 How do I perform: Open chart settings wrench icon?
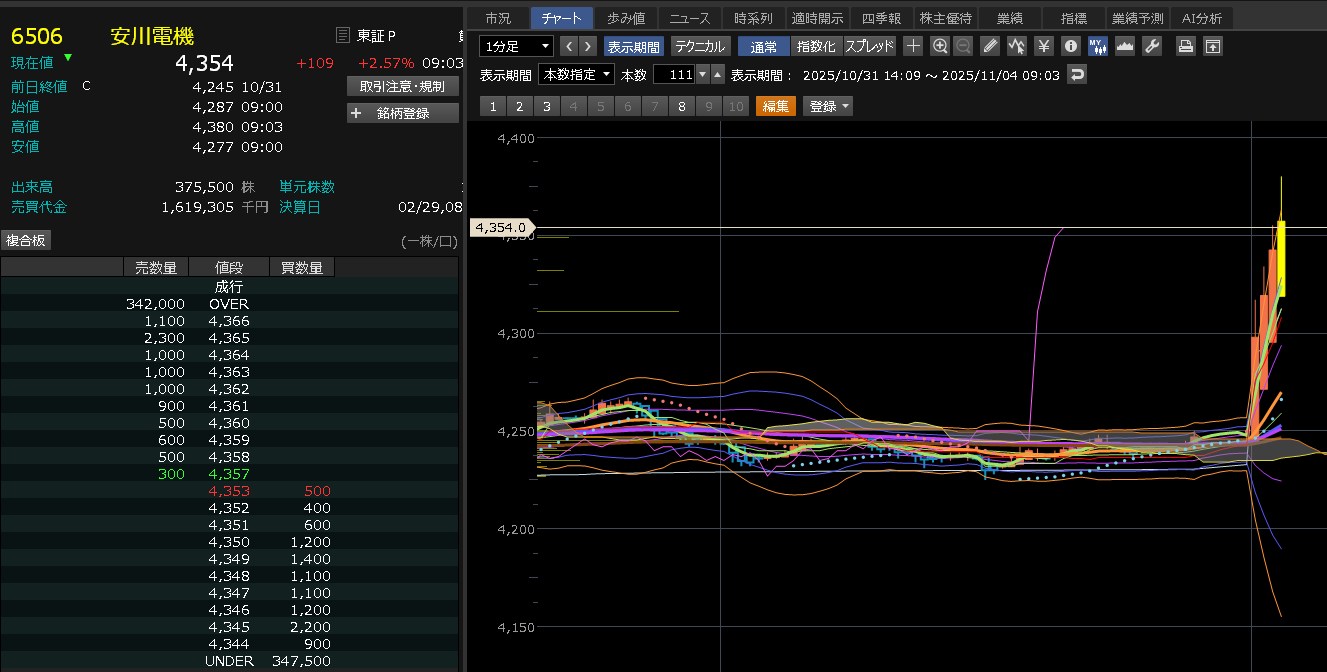point(1151,46)
